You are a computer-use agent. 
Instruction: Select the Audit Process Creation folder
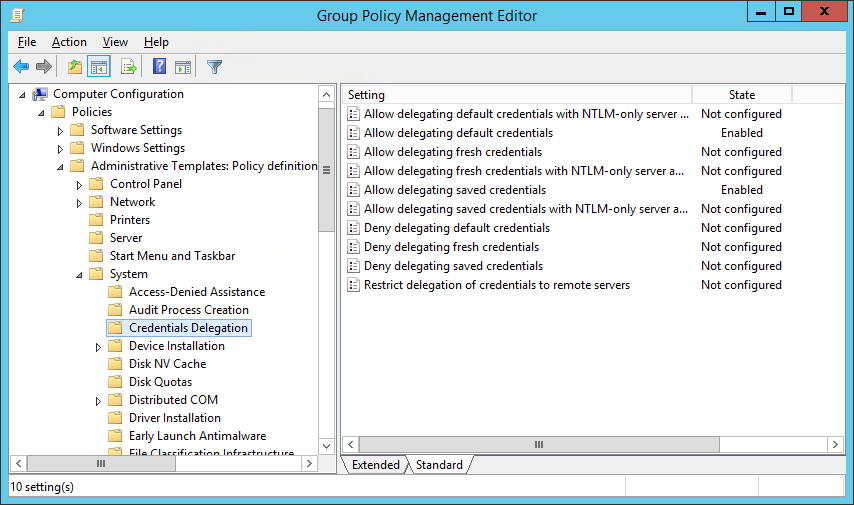[x=188, y=310]
